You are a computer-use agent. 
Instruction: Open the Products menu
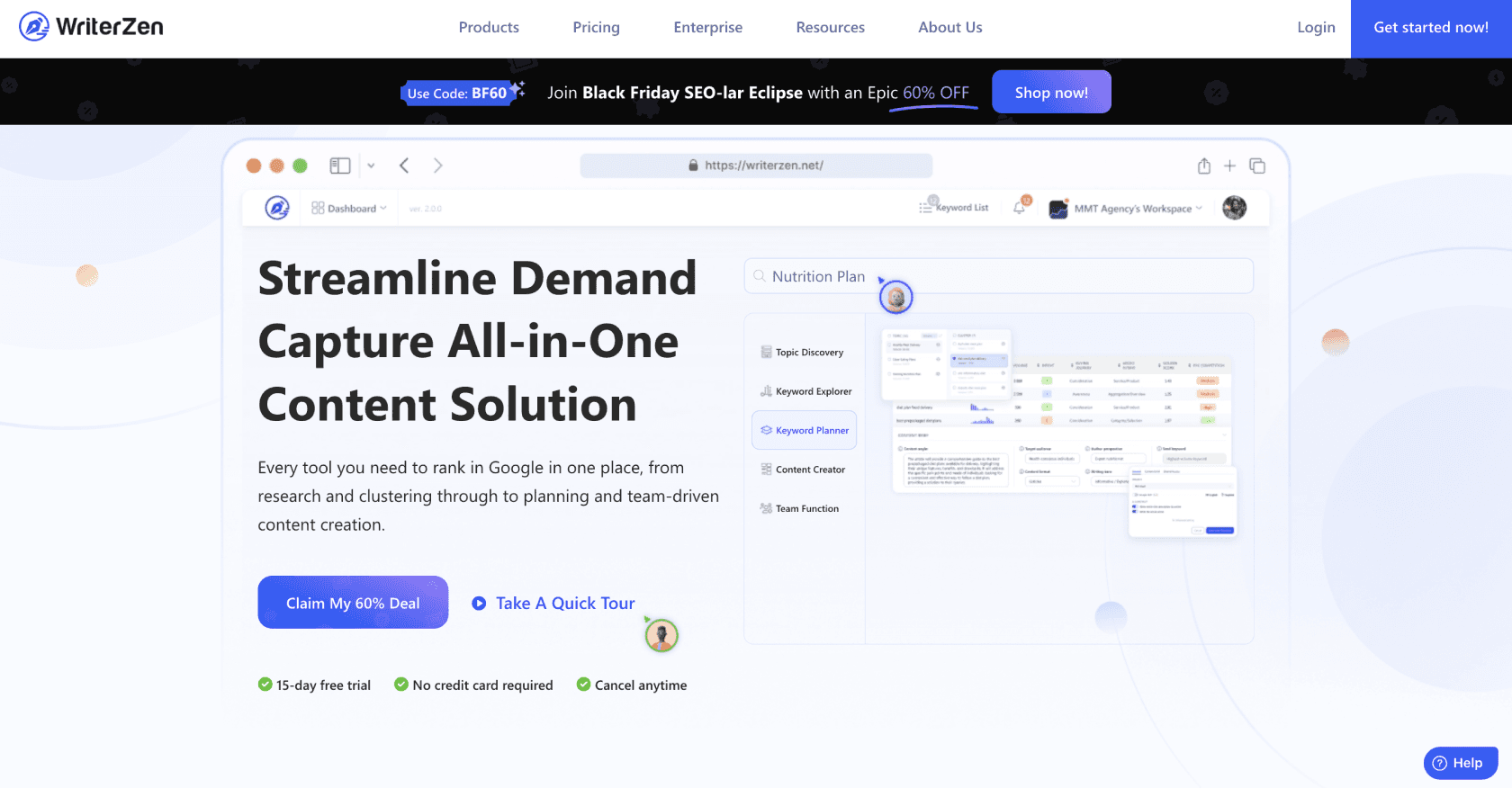pos(489,27)
